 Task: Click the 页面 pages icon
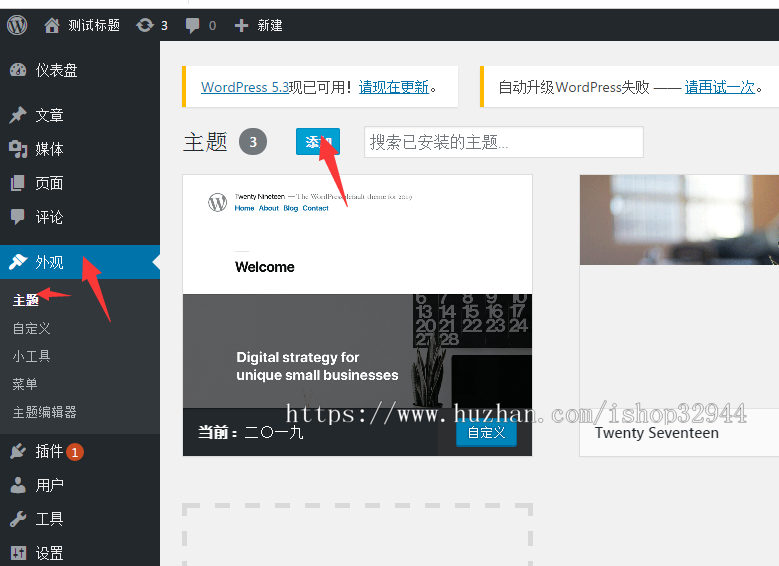(18, 183)
